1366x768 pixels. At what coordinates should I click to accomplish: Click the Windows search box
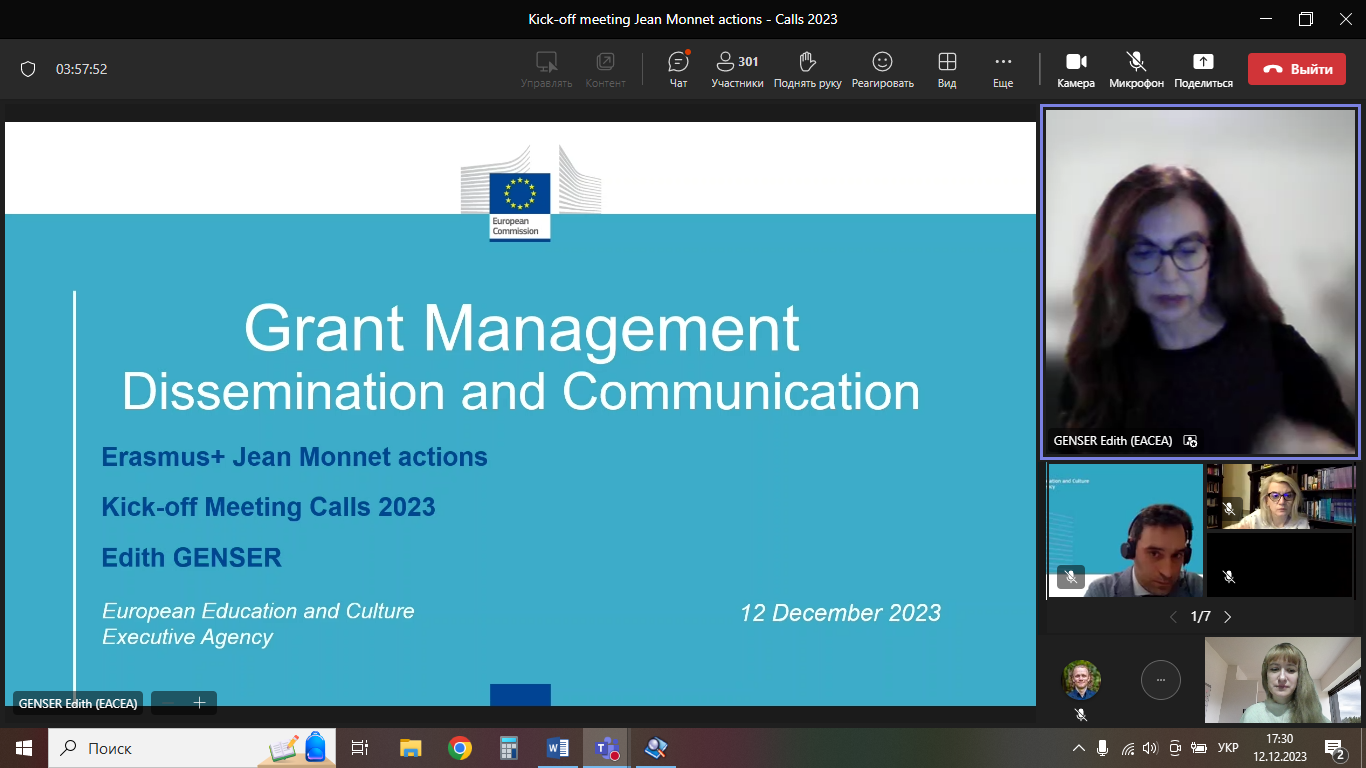tap(150, 748)
